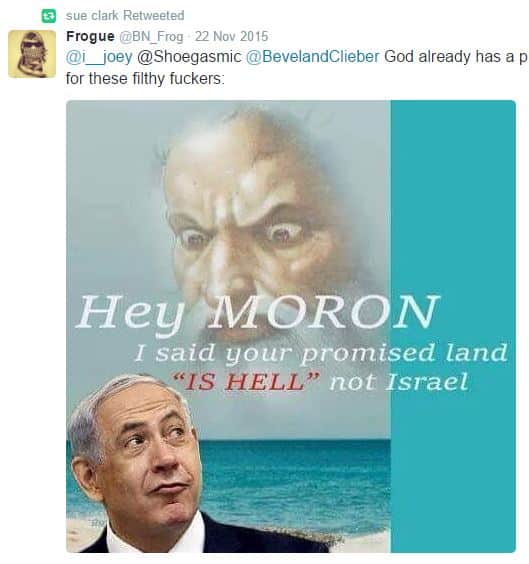The image size is (529, 564).
Task: Open Frogue's profile avatar picture
Action: pos(32,54)
